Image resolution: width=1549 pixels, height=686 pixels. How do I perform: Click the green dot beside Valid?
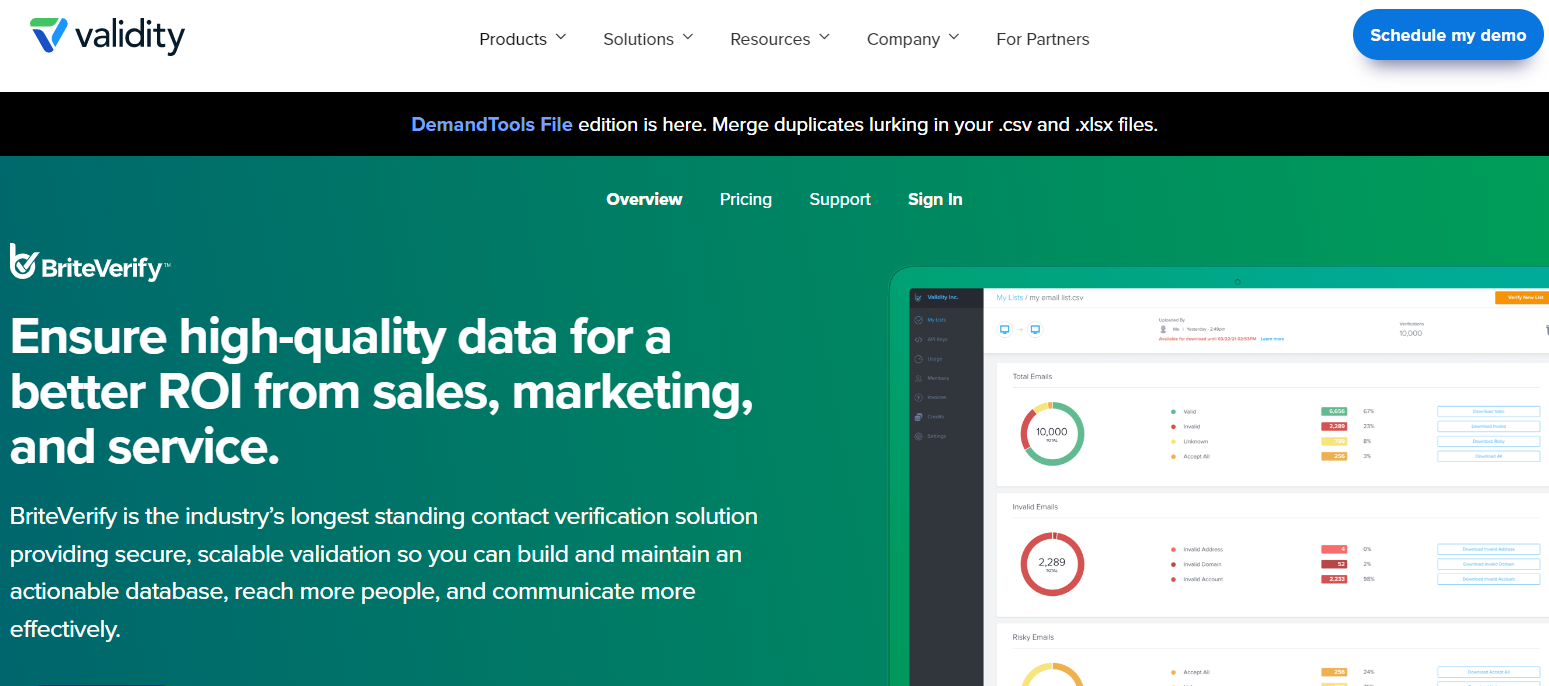[1173, 411]
